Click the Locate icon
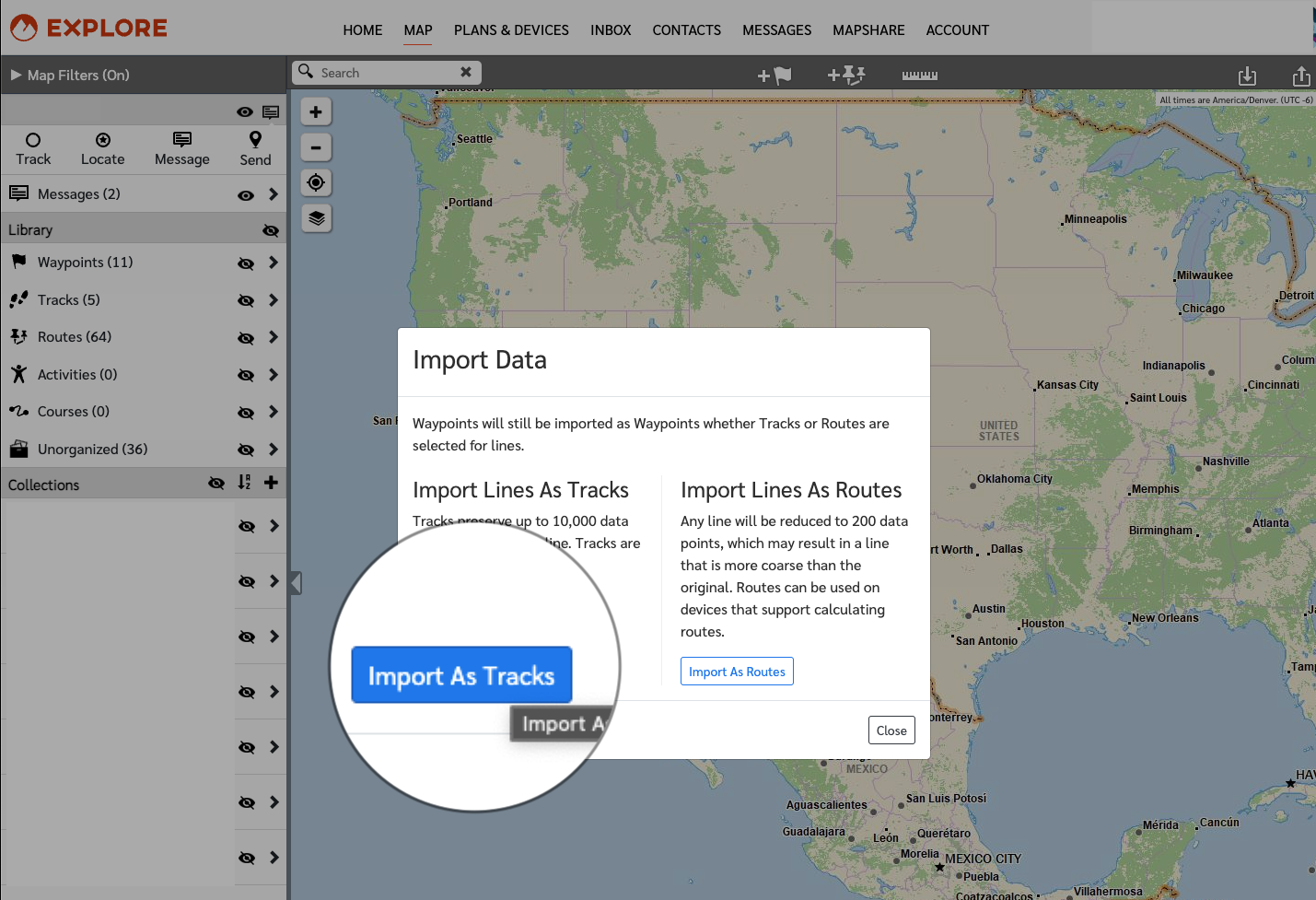1316x900 pixels. 102,148
